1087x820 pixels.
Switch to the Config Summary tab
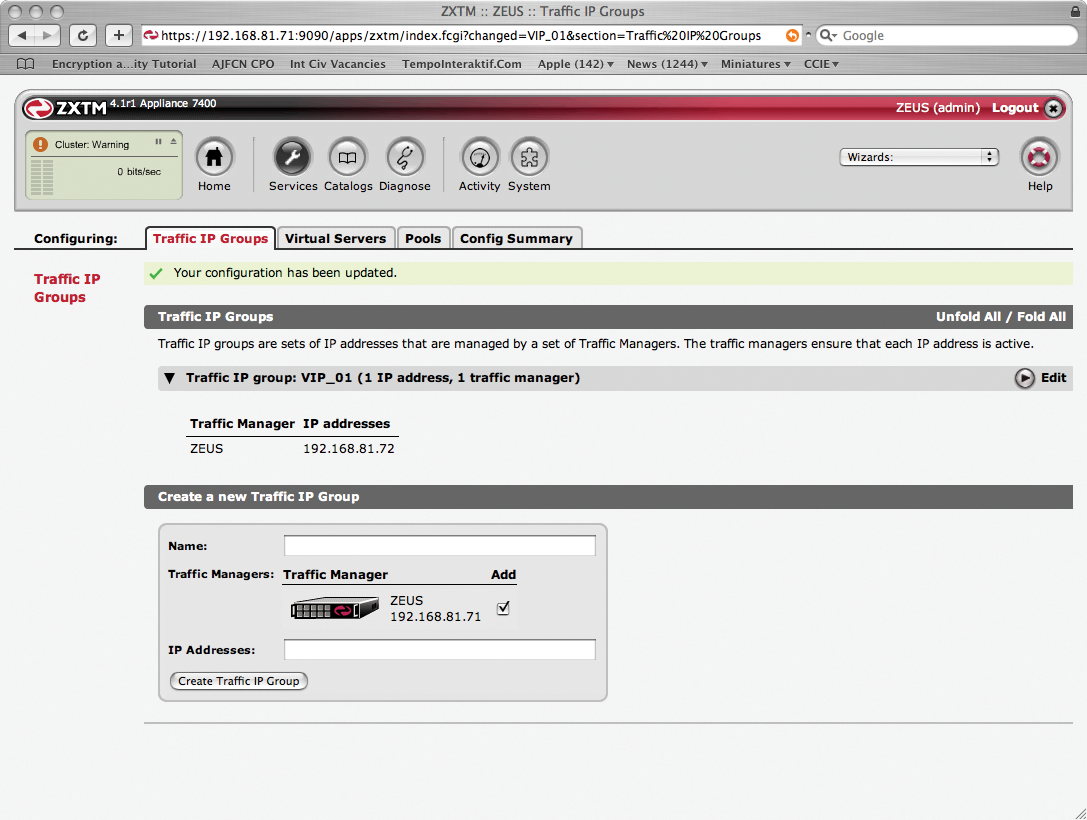(x=516, y=238)
